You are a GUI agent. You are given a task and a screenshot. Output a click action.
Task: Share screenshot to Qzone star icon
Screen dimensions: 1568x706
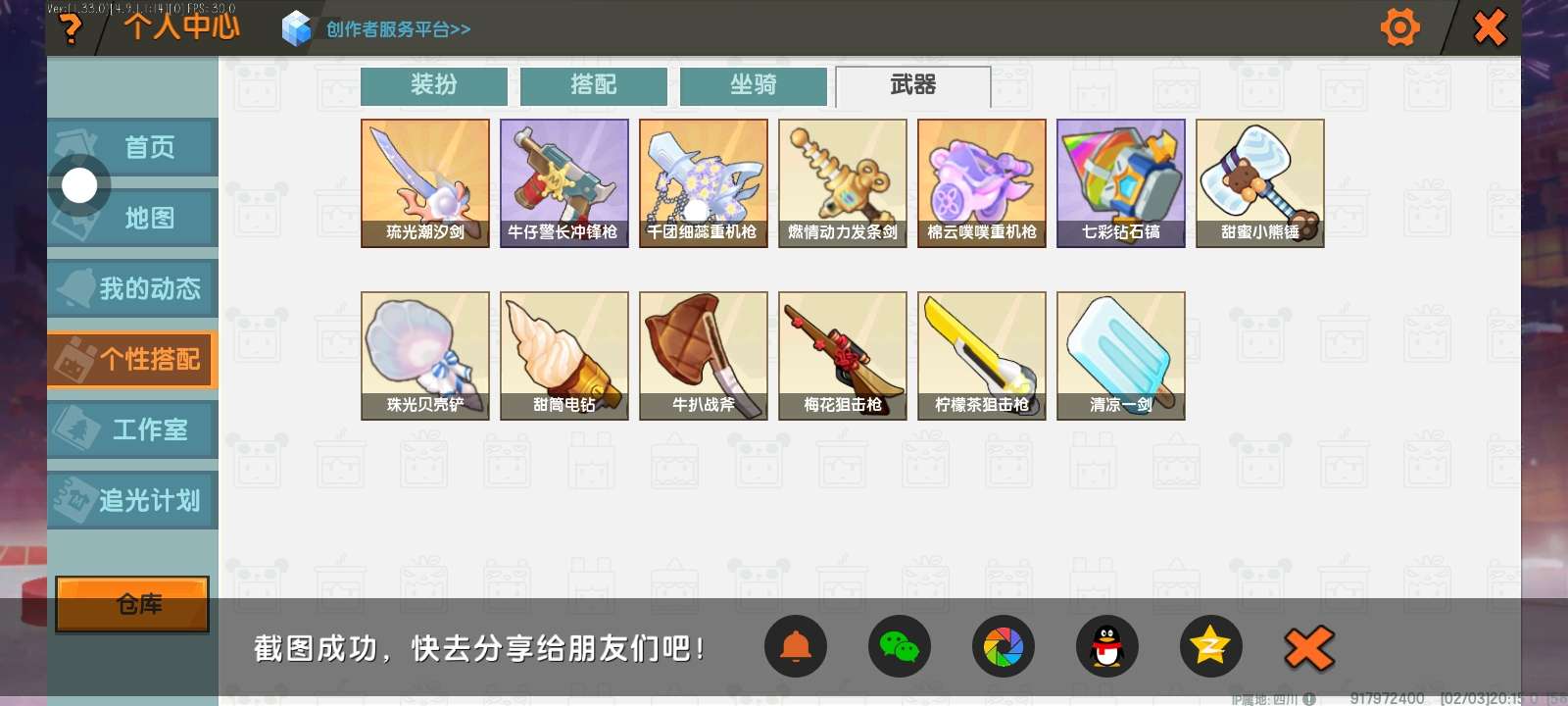[x=1210, y=647]
